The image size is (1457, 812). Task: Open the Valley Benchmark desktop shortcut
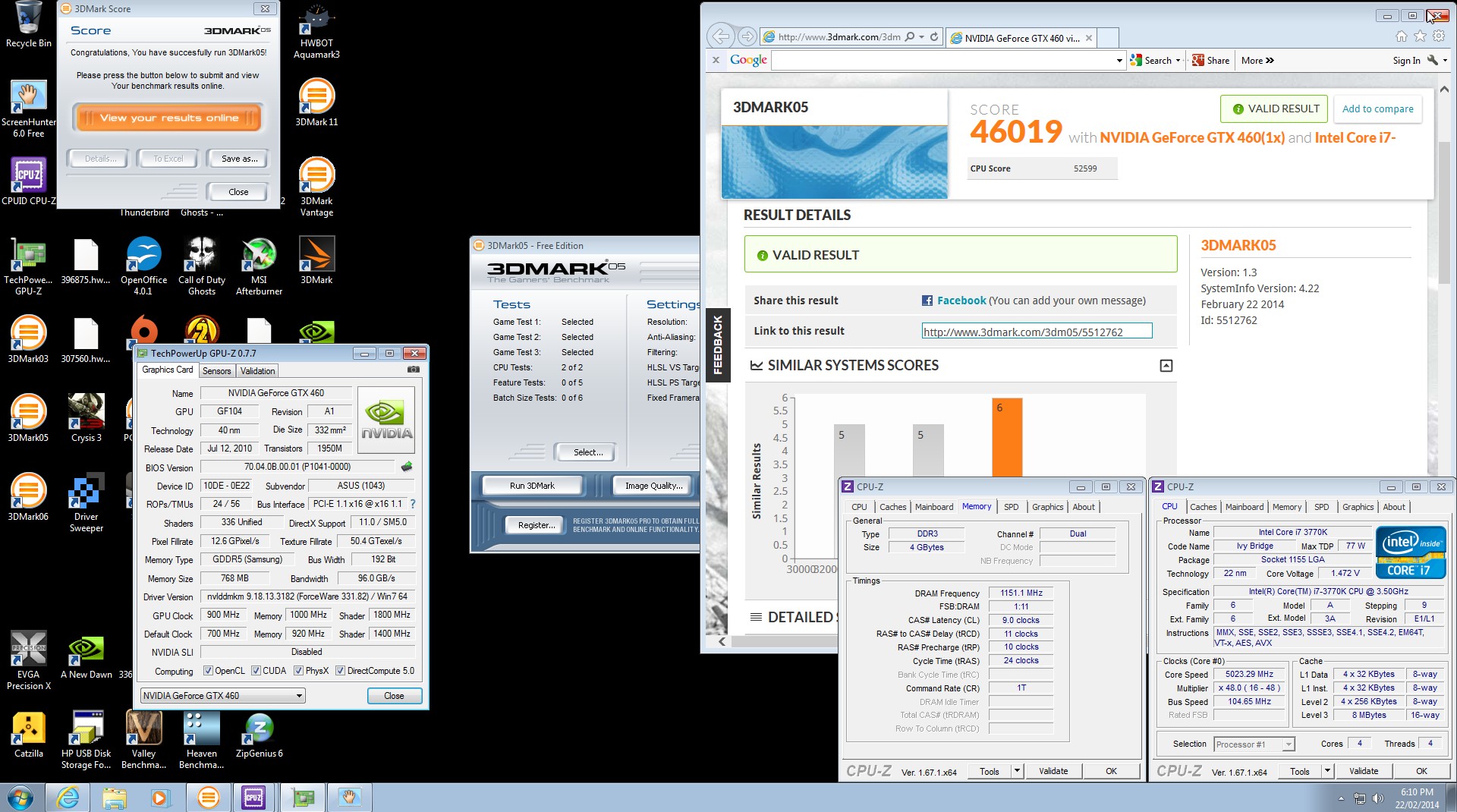(143, 740)
